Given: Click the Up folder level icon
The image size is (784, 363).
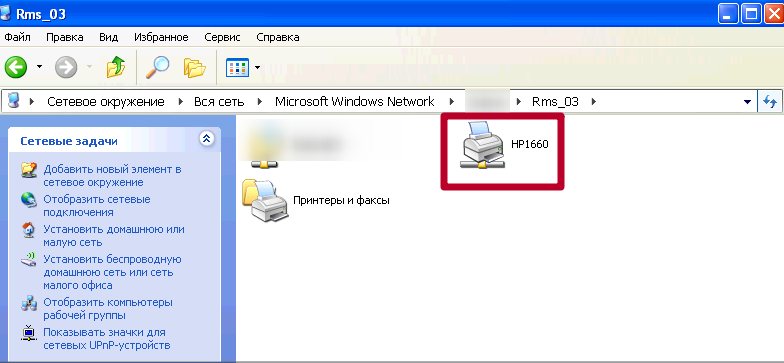Looking at the screenshot, I should [x=116, y=66].
